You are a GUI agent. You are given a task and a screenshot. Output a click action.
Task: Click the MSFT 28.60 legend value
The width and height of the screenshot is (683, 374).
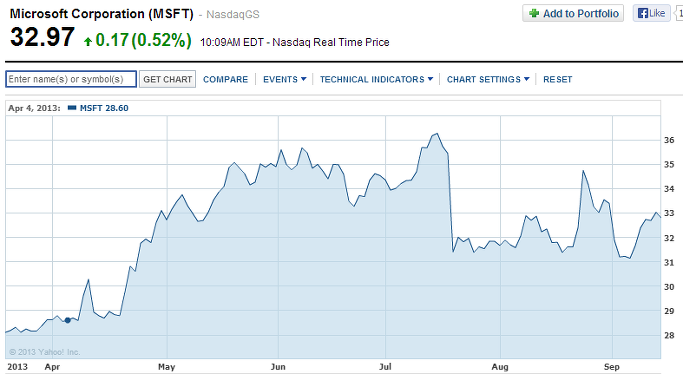pos(104,108)
